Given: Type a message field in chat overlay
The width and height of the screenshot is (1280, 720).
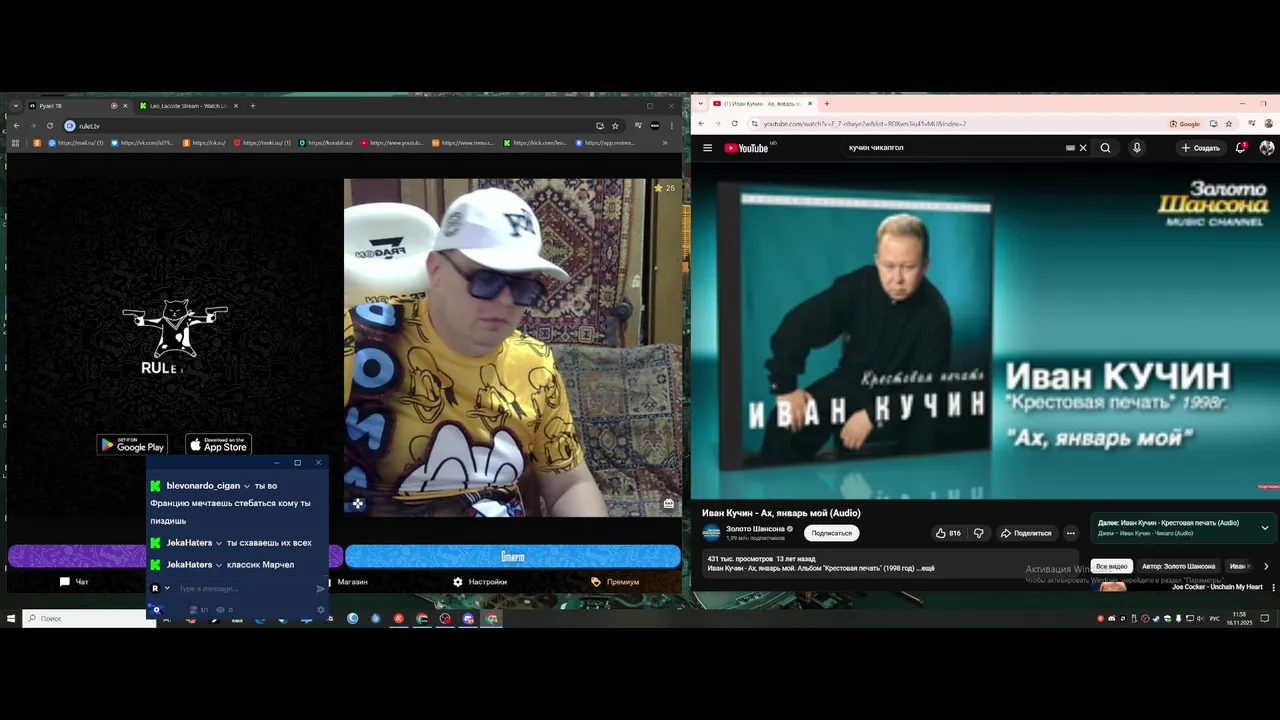Looking at the screenshot, I should 245,589.
